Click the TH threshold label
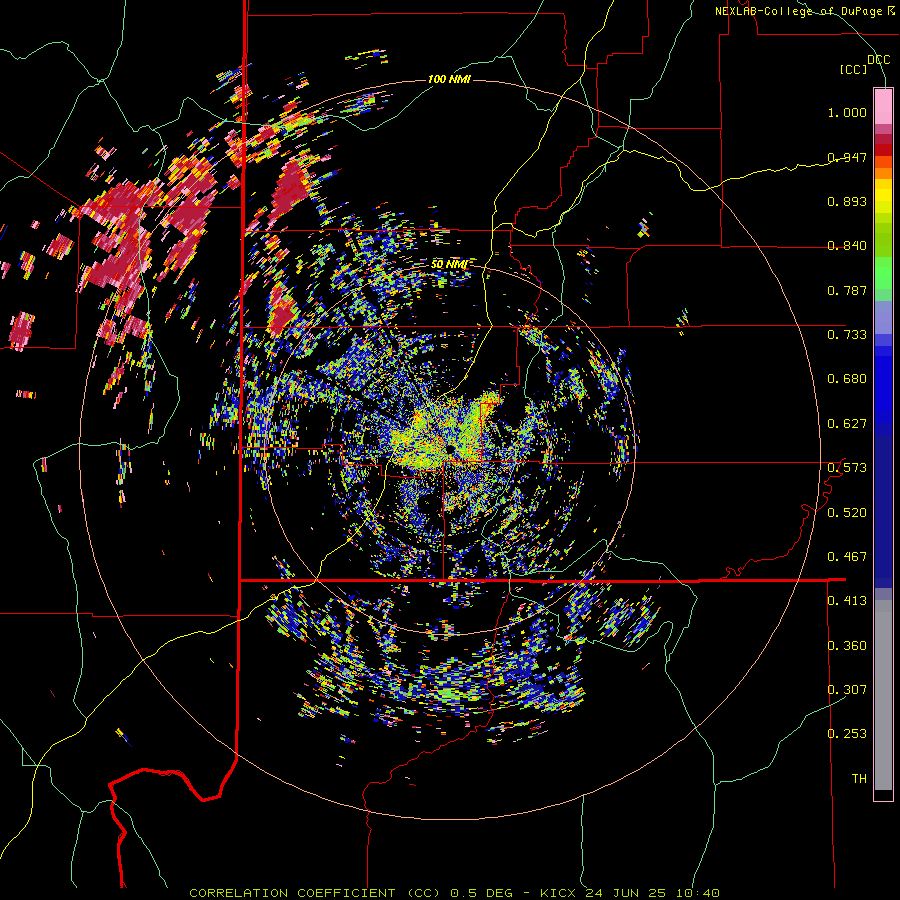Viewport: 900px width, 900px height. pyautogui.click(x=859, y=778)
